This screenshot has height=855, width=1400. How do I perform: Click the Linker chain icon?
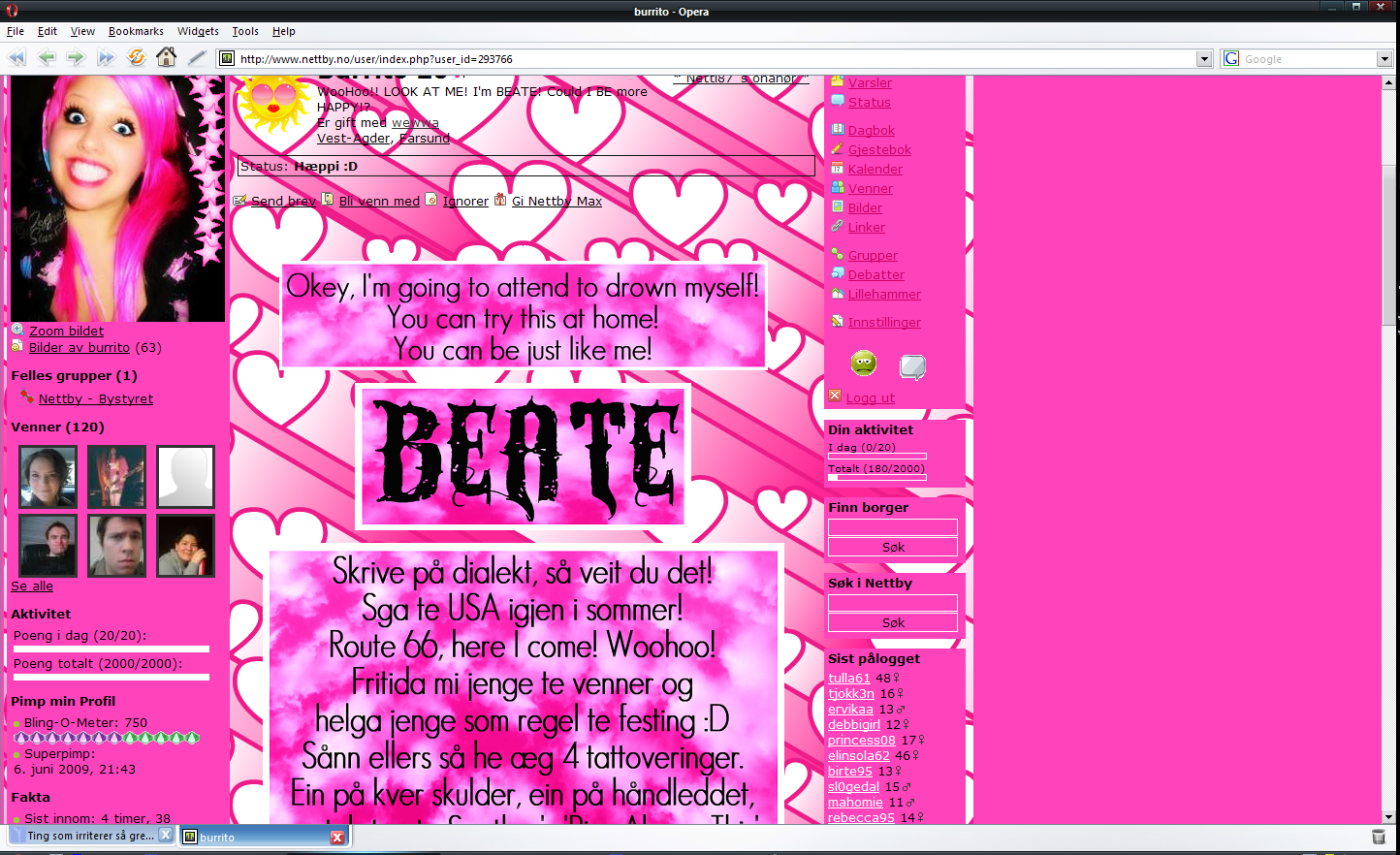click(838, 226)
